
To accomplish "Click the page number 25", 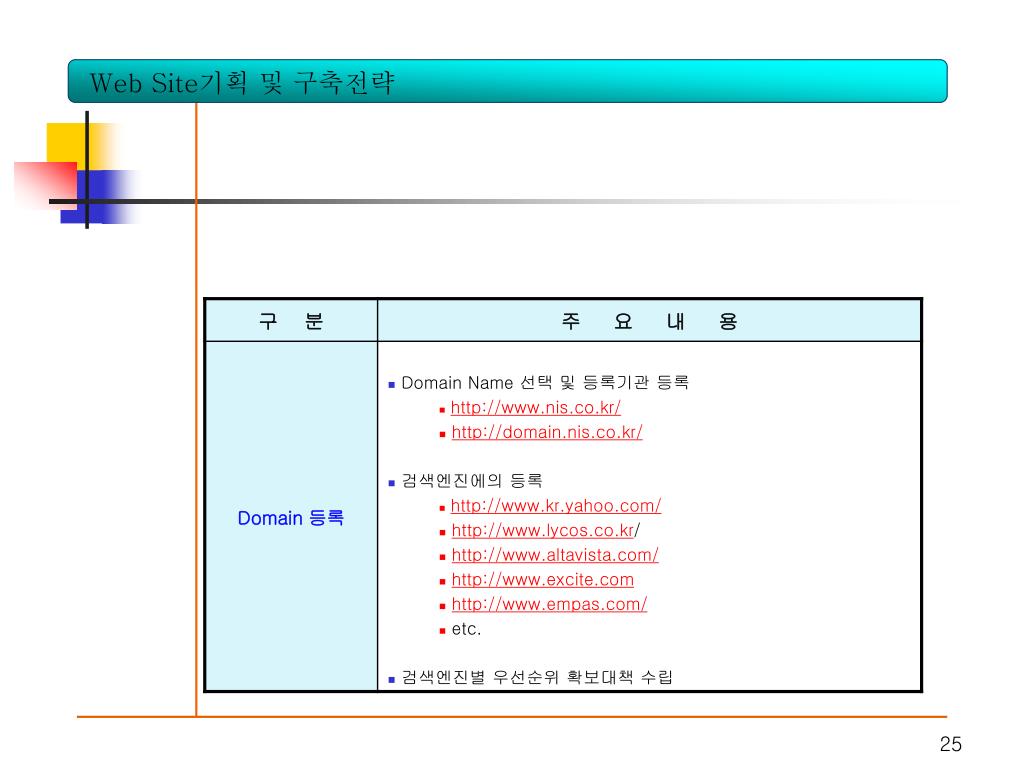I will 950,744.
